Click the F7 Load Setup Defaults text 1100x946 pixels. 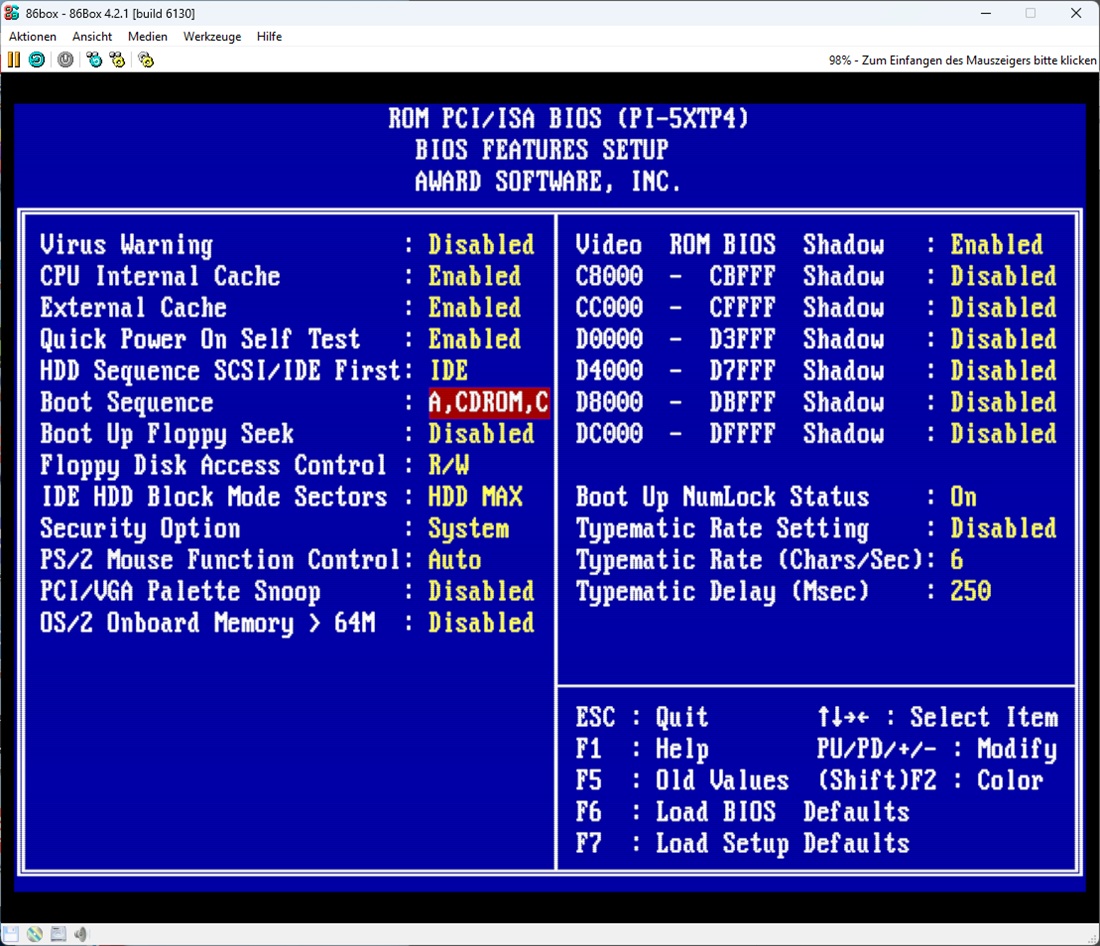[742, 843]
